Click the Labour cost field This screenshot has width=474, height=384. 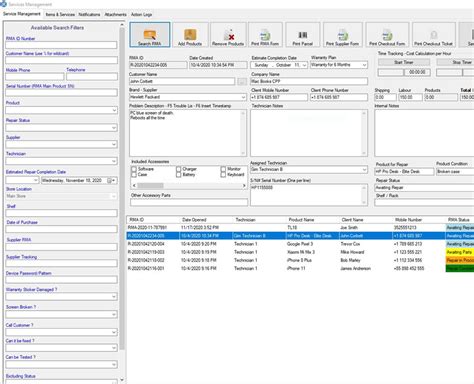coord(410,97)
